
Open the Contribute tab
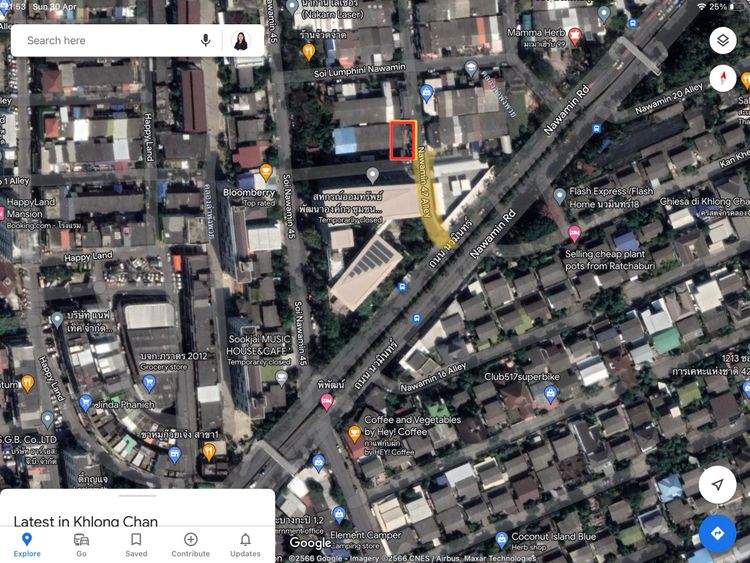coord(190,545)
